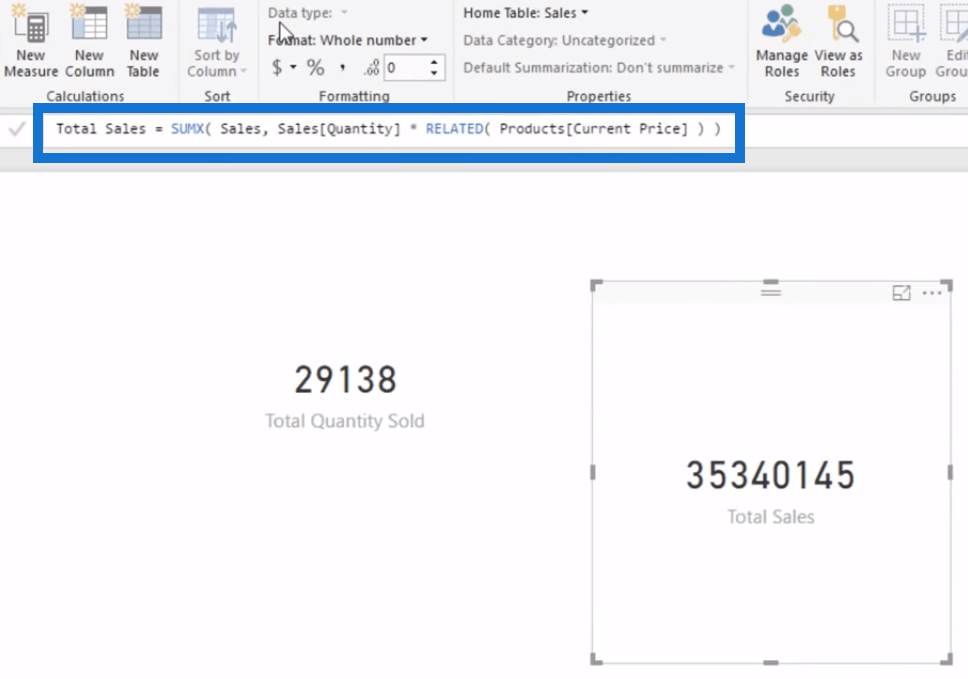This screenshot has height=679, width=968.
Task: Open More options on Total Sales card
Action: coord(932,293)
